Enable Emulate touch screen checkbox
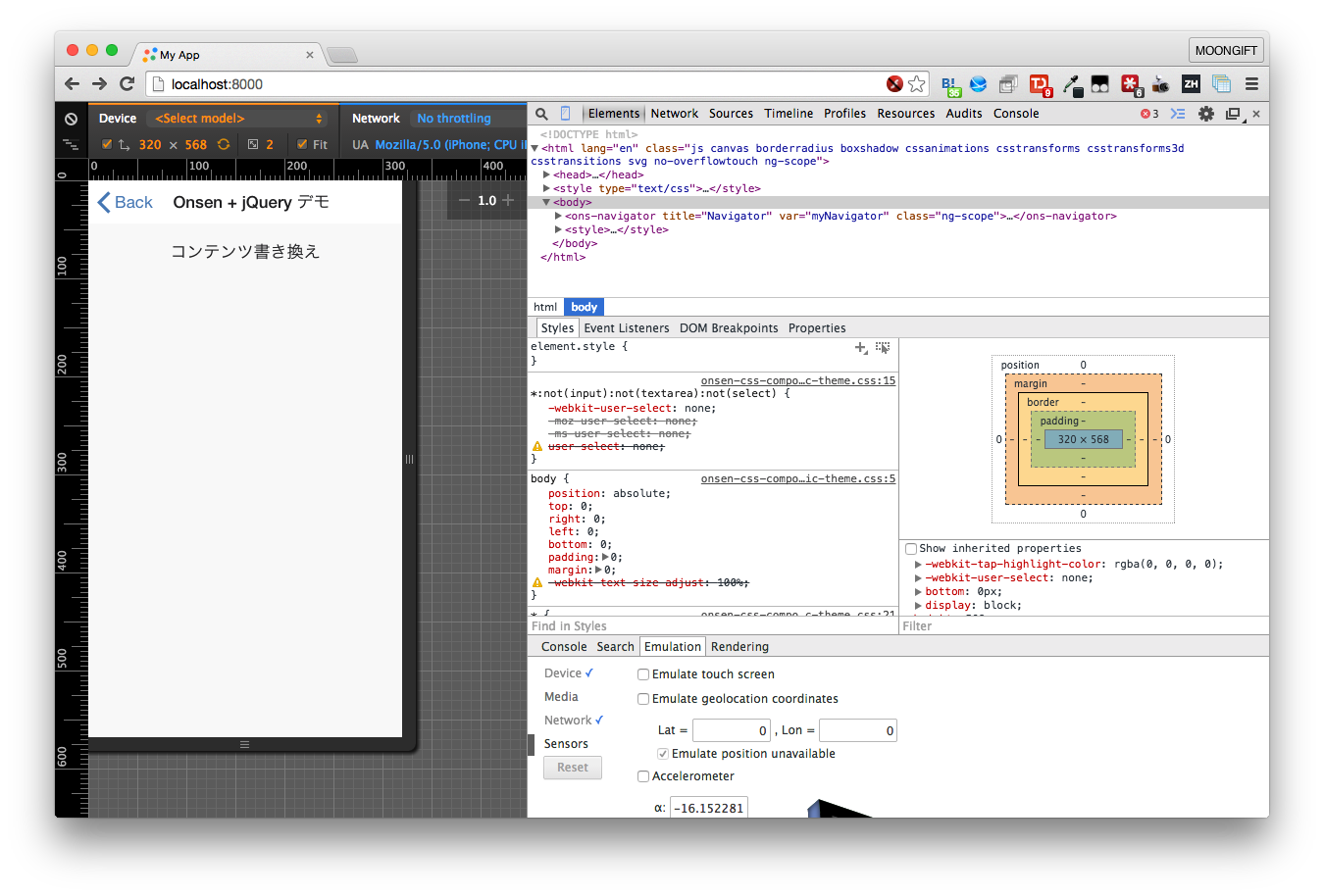This screenshot has width=1324, height=896. (x=643, y=674)
